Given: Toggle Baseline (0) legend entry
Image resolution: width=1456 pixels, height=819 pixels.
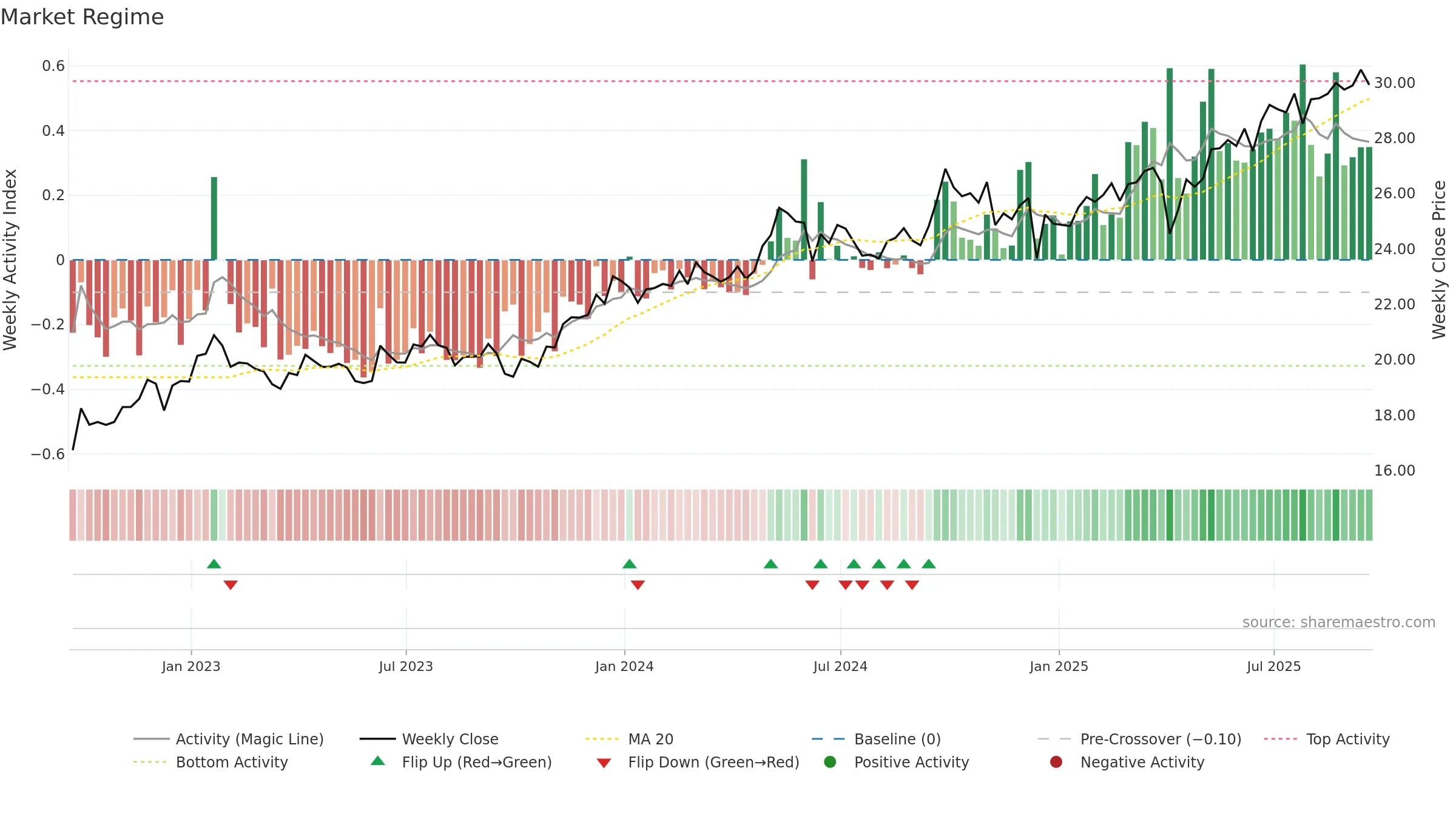Looking at the screenshot, I should (876, 739).
